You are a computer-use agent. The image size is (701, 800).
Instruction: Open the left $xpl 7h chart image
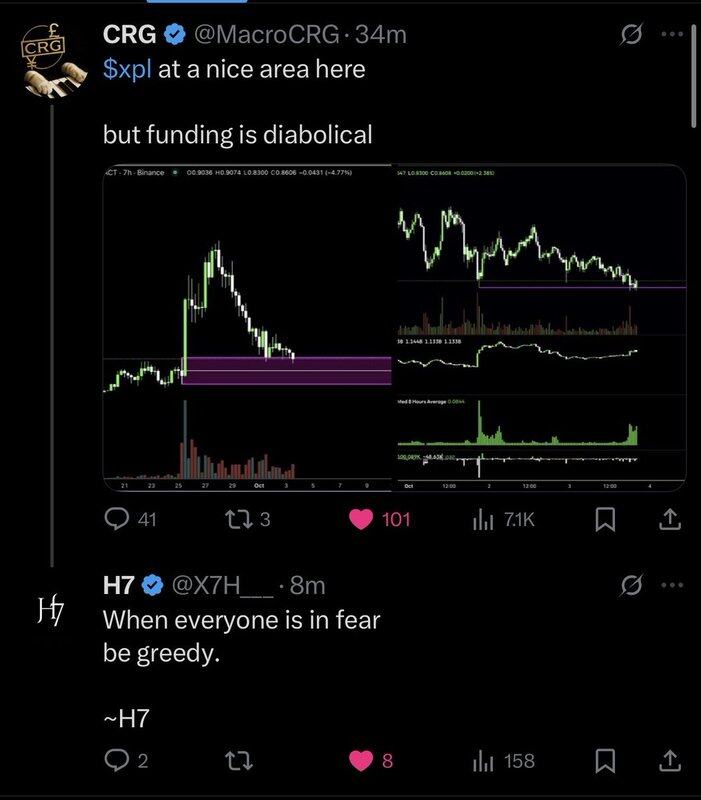point(248,327)
